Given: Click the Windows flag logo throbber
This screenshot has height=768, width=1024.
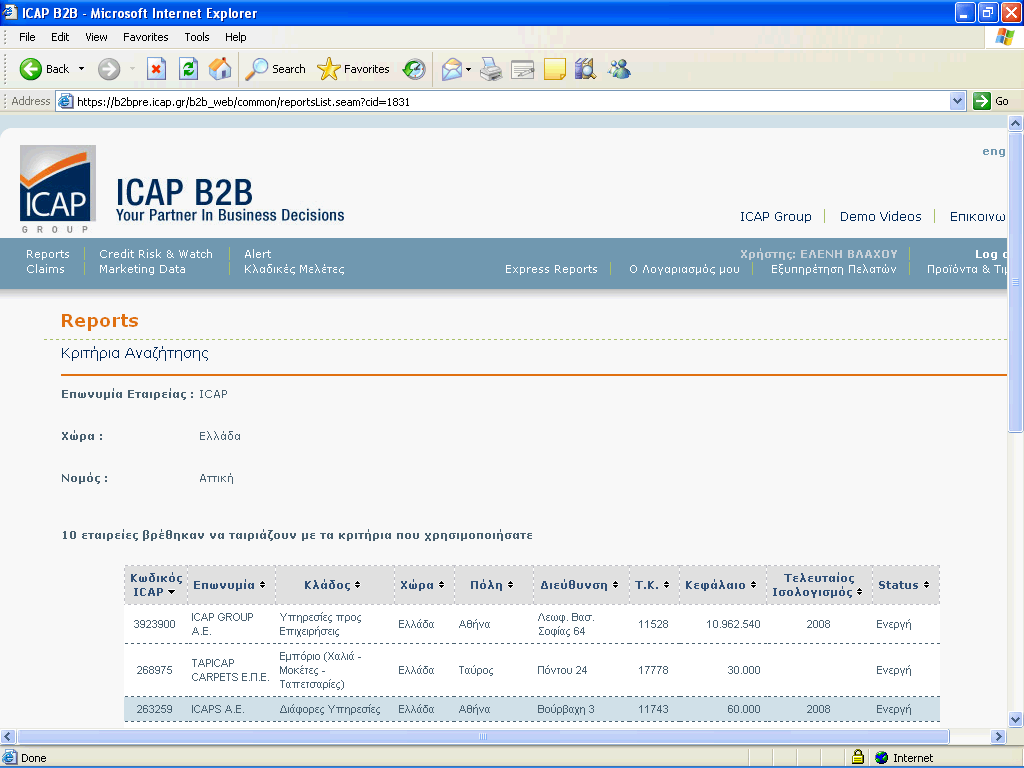Looking at the screenshot, I should 1005,37.
